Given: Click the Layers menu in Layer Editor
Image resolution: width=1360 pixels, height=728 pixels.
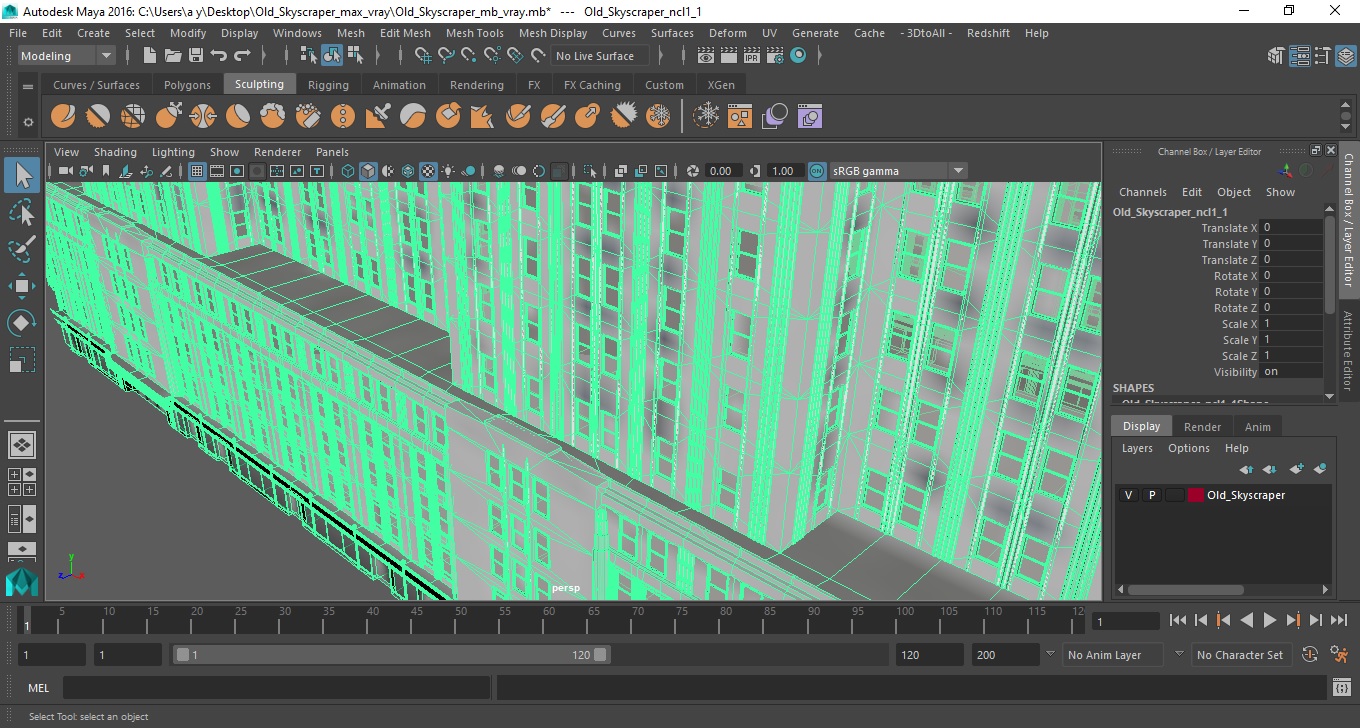Looking at the screenshot, I should (1137, 448).
